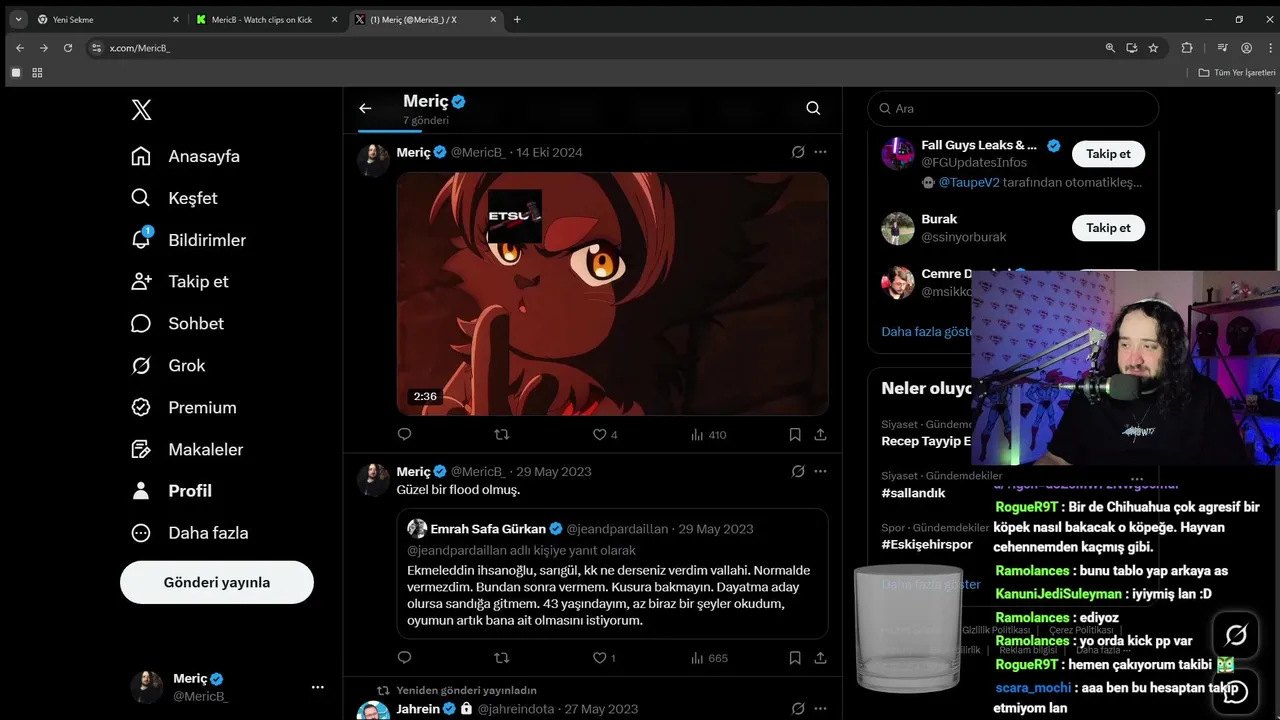1280x720 pixels.
Task: Open Jahrein's profile name link
Action: tap(418, 709)
